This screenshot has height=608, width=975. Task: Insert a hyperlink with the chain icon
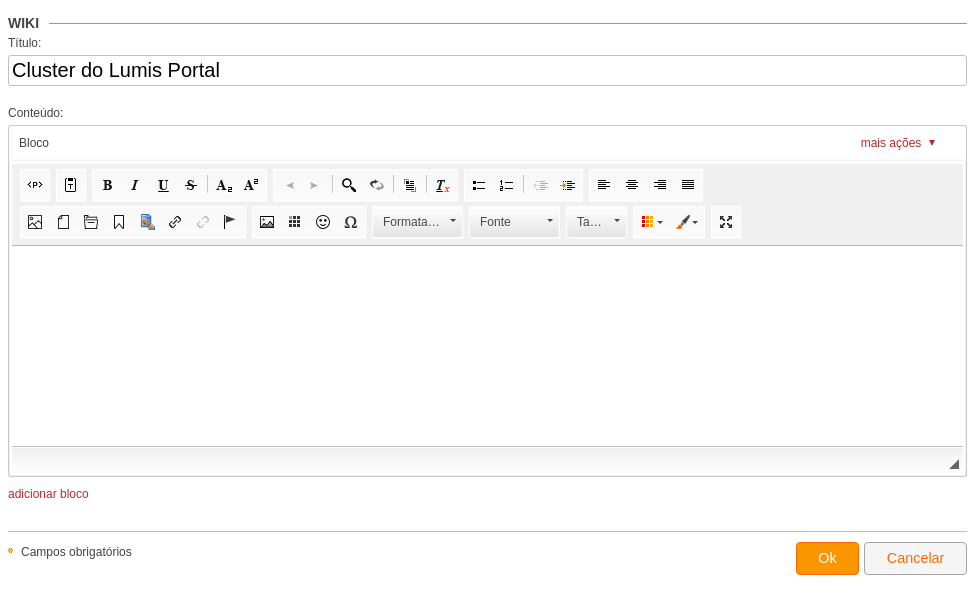click(x=175, y=222)
